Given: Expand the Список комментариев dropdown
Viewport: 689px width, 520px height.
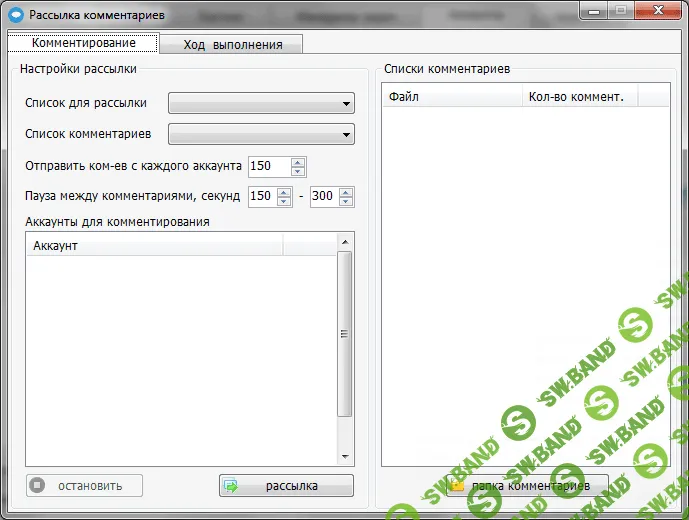Looking at the screenshot, I should [261, 134].
